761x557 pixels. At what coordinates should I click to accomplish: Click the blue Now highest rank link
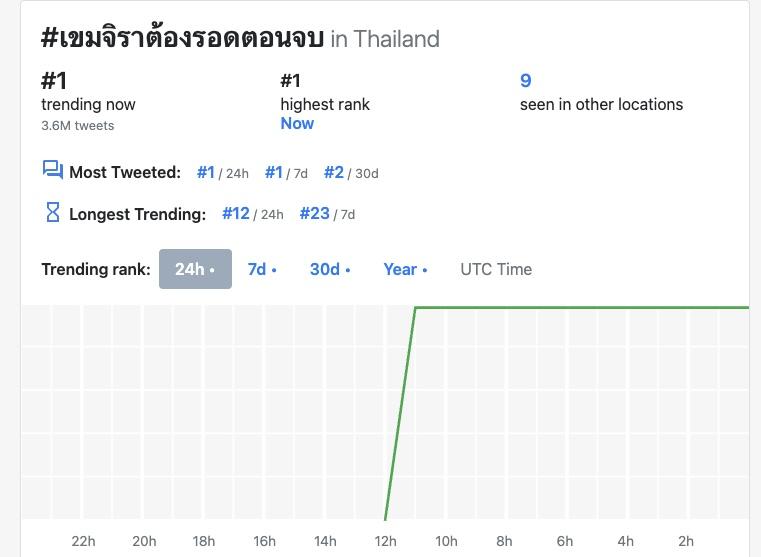(297, 123)
